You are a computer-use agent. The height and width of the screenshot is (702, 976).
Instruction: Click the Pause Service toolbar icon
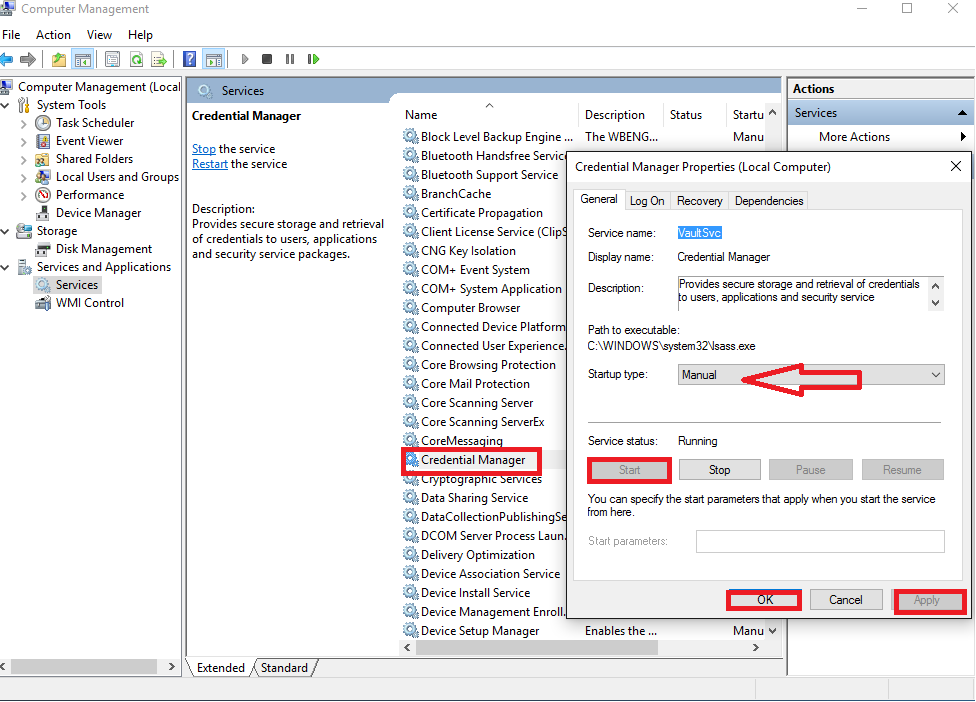(x=289, y=59)
